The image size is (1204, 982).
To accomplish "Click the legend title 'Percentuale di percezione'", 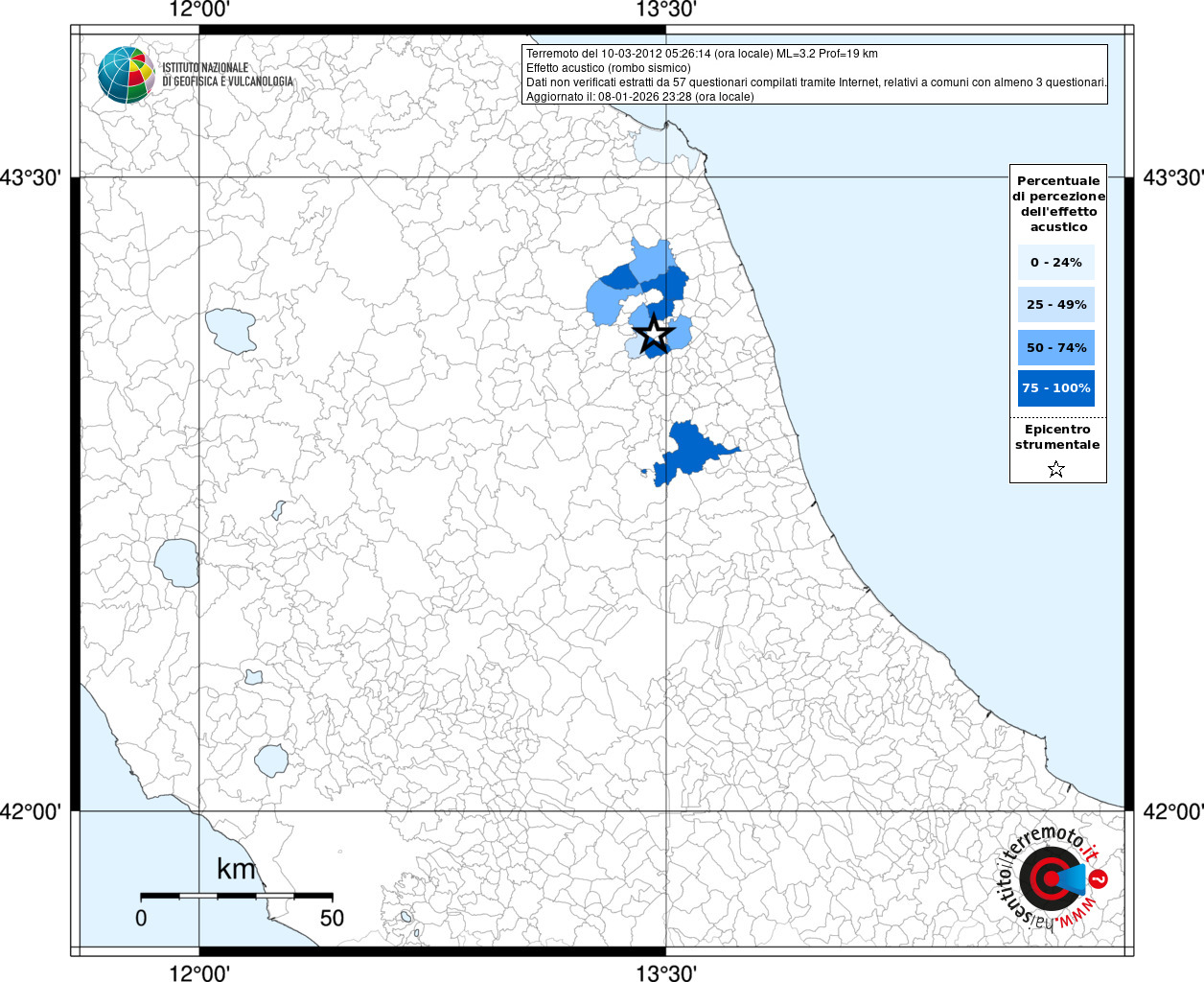I will pyautogui.click(x=1058, y=203).
